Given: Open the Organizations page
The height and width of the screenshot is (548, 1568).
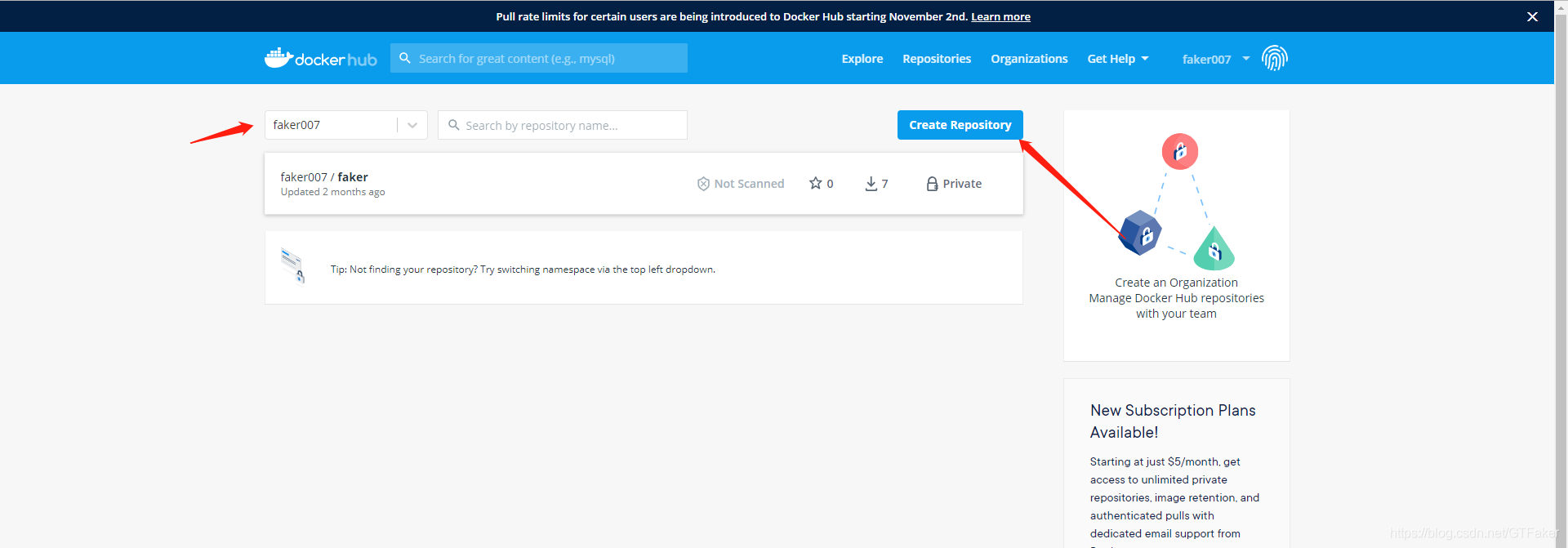Looking at the screenshot, I should tap(1029, 59).
